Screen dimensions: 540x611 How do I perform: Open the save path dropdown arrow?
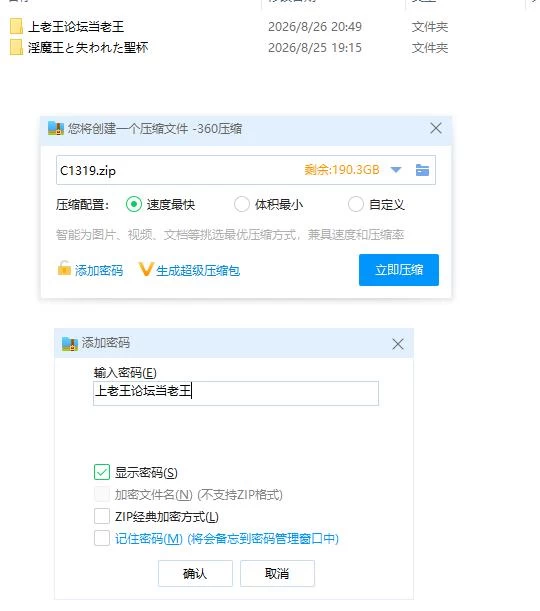click(396, 170)
